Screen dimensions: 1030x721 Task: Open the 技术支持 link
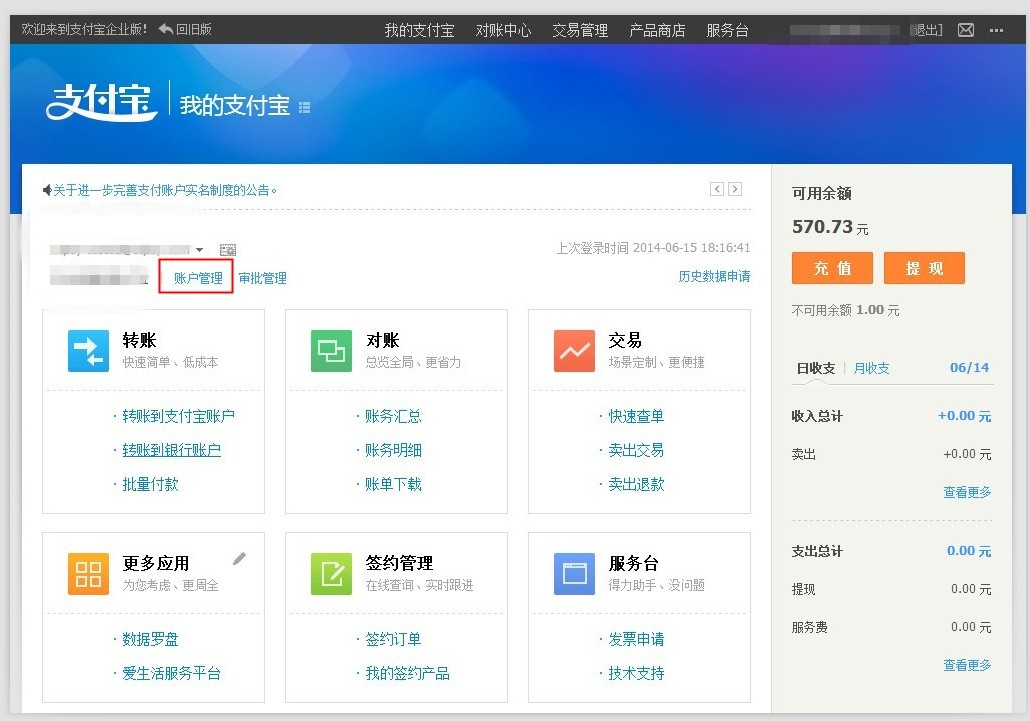click(x=637, y=674)
